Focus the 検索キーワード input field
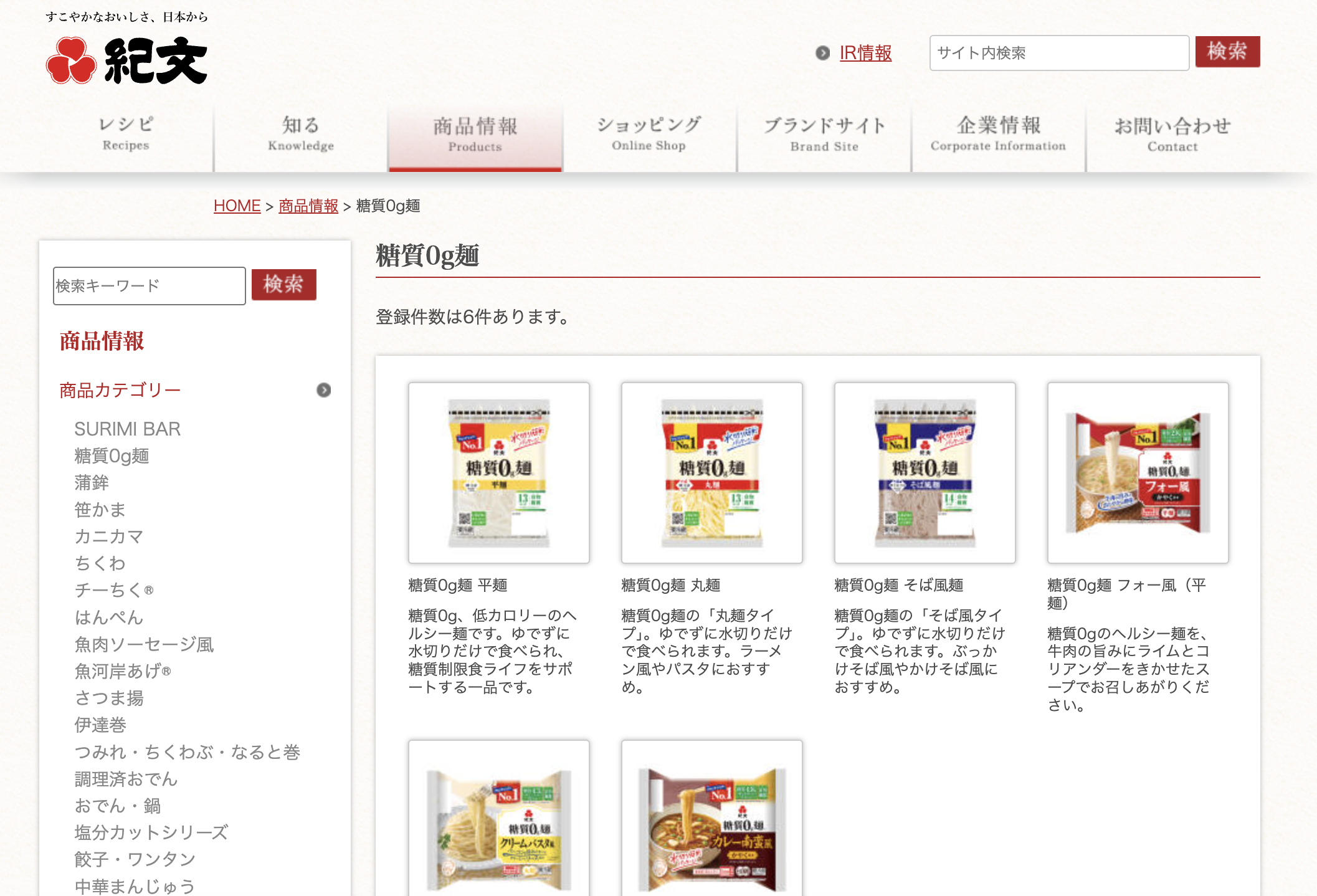1317x896 pixels. 150,286
